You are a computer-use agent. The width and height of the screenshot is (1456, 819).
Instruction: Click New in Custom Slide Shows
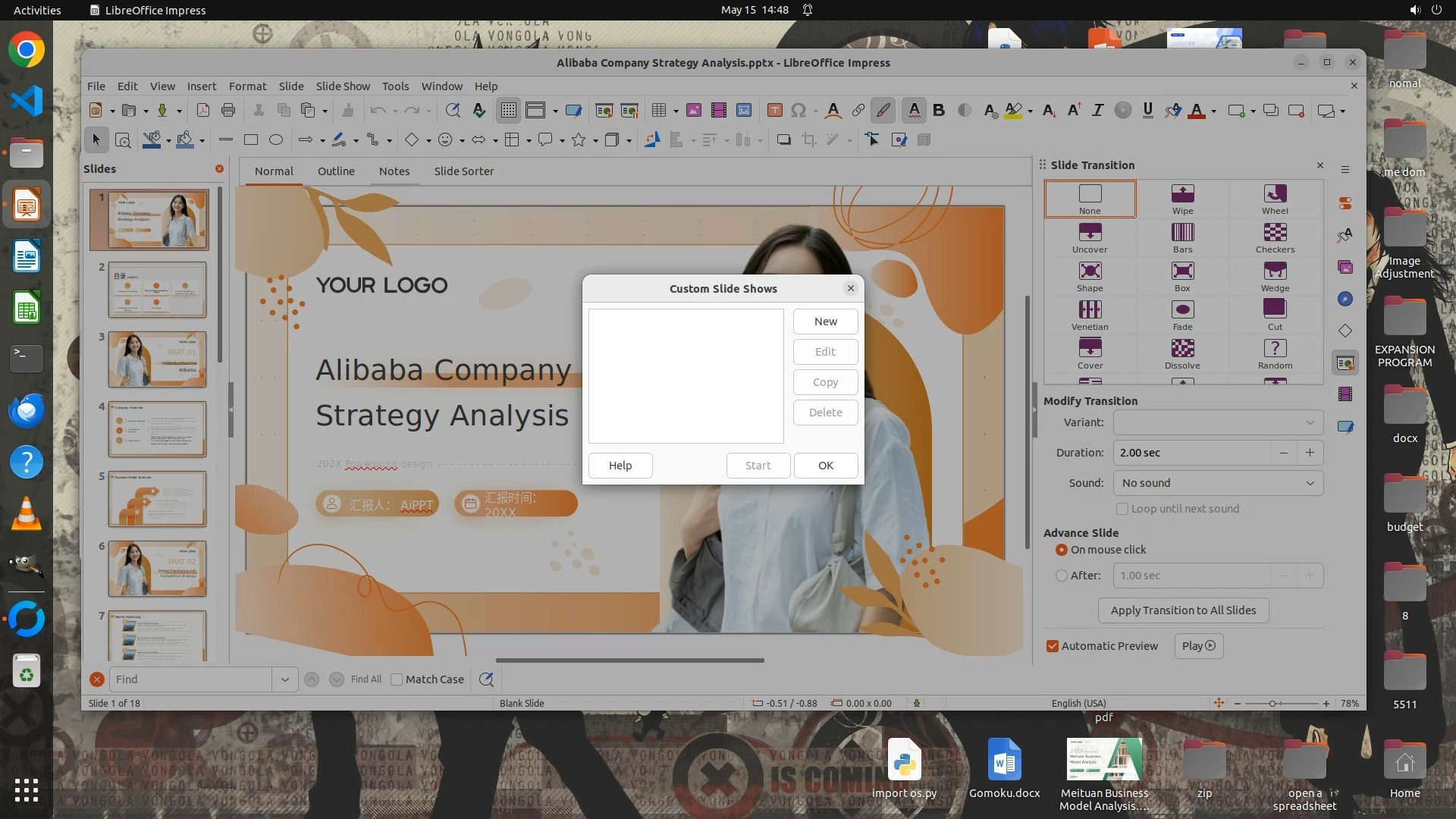pyautogui.click(x=825, y=322)
